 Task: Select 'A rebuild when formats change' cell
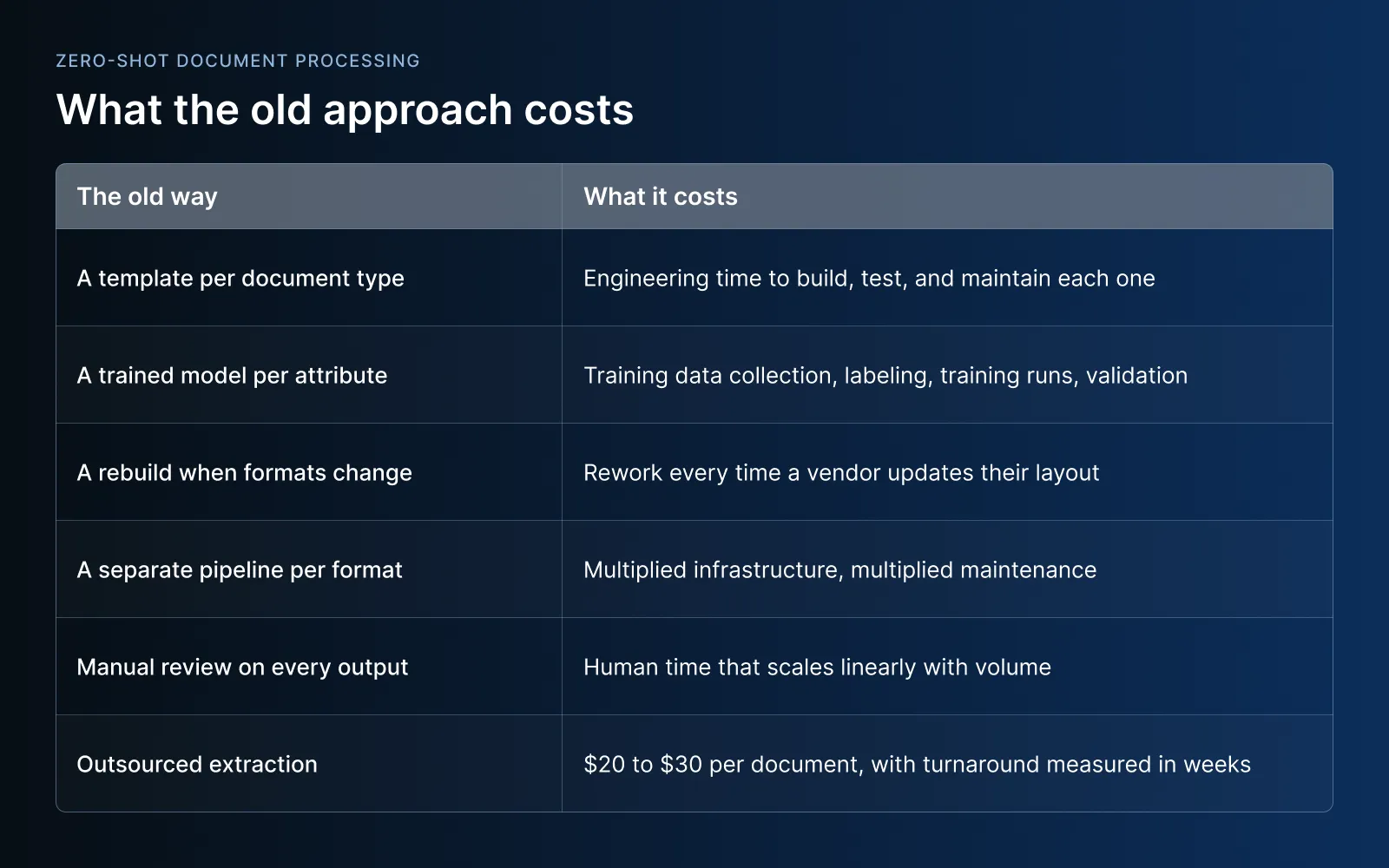click(x=309, y=472)
